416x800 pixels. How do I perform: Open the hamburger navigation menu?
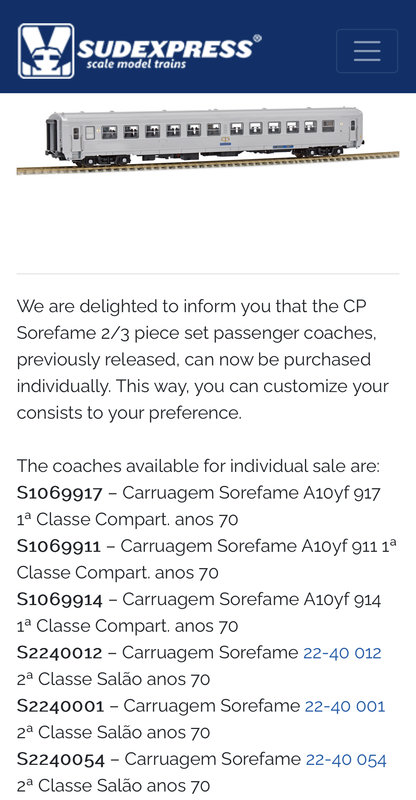click(366, 51)
